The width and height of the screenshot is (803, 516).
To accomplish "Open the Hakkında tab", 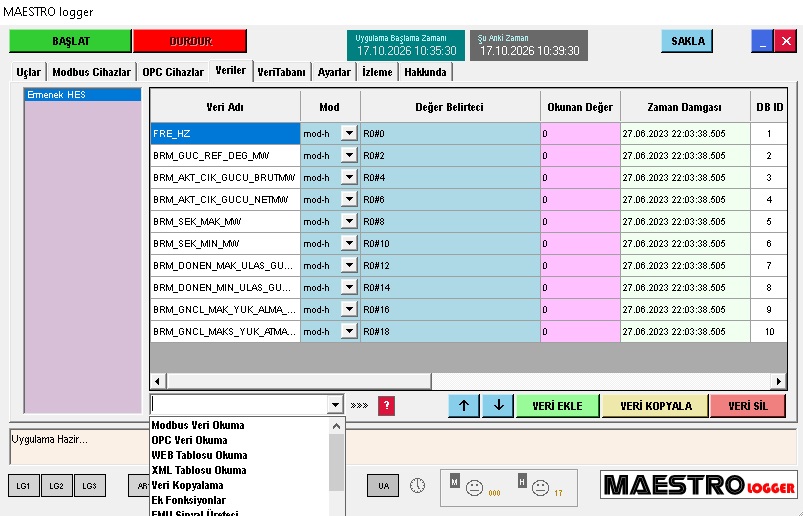I will click(x=426, y=72).
